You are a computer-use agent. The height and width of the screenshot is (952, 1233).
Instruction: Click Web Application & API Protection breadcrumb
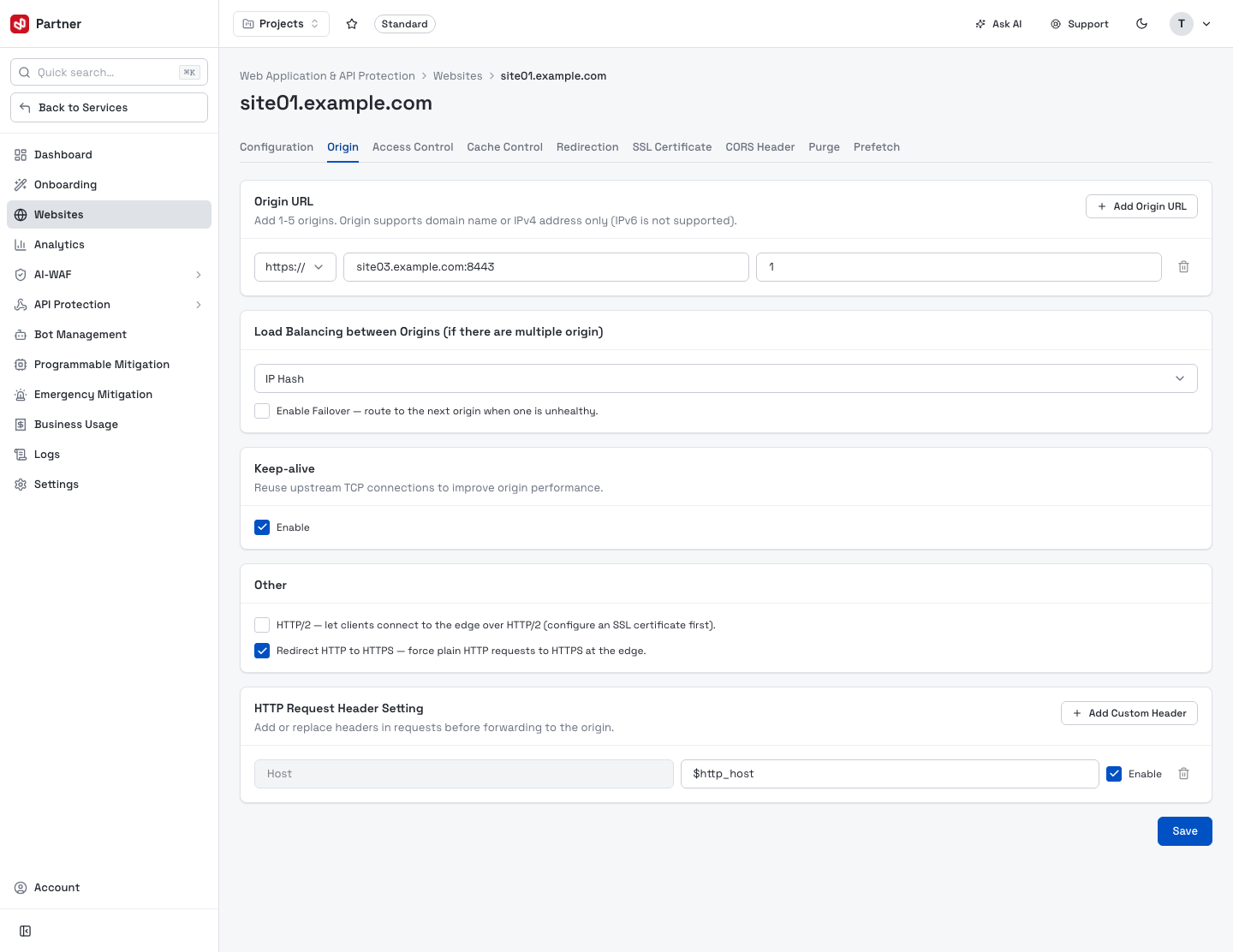pyautogui.click(x=327, y=76)
